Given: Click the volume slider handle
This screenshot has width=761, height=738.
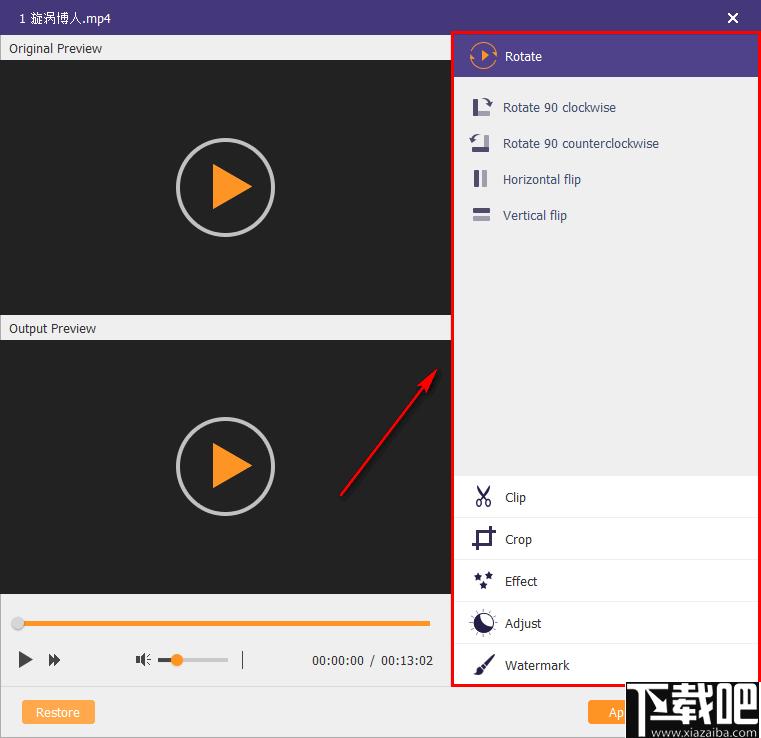Looking at the screenshot, I should click(177, 660).
